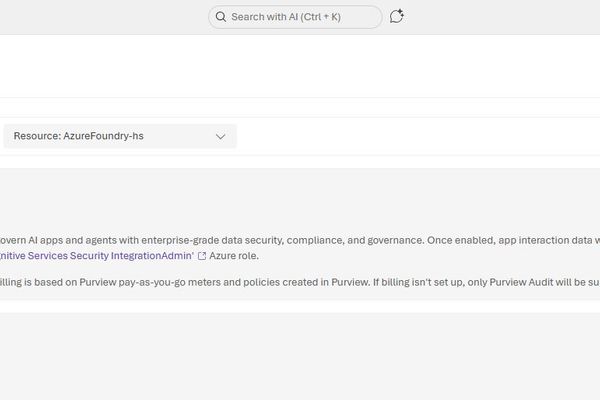Image resolution: width=600 pixels, height=400 pixels.
Task: Click external-link icon beside IntegrationAdmin
Action: [x=202, y=256]
